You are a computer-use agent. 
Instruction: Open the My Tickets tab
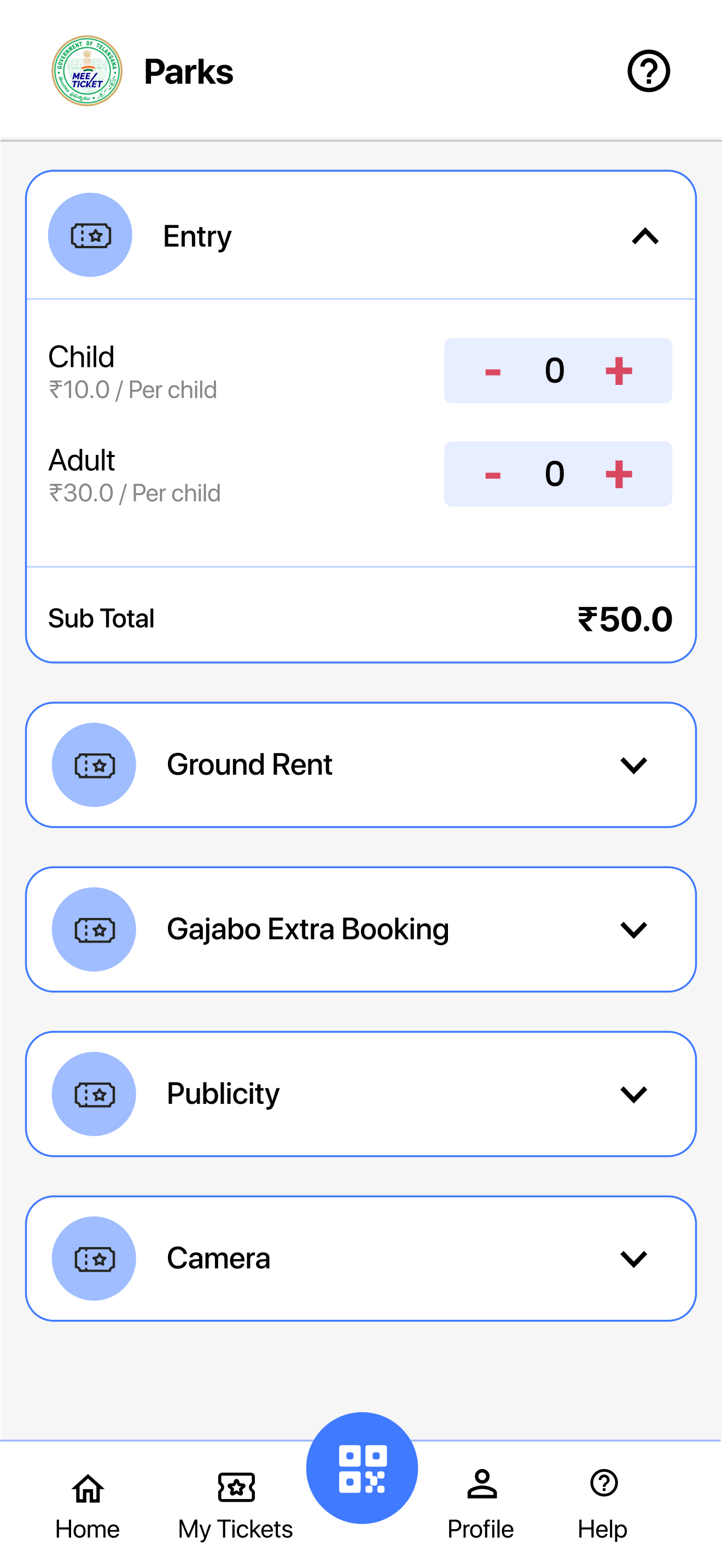click(x=236, y=1504)
